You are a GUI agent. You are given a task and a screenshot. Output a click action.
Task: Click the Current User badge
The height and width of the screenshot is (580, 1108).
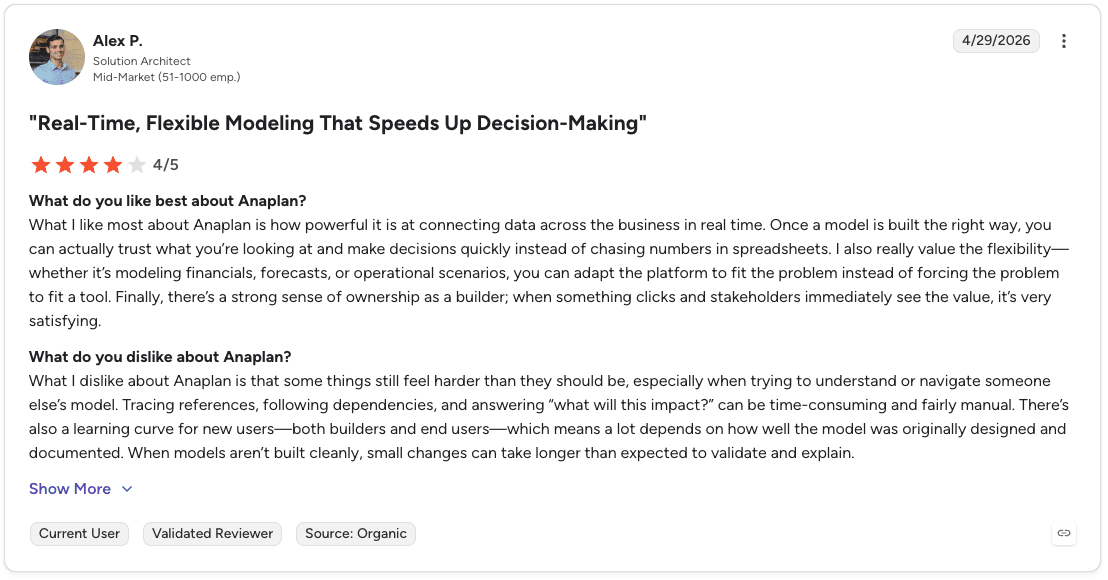coord(79,533)
